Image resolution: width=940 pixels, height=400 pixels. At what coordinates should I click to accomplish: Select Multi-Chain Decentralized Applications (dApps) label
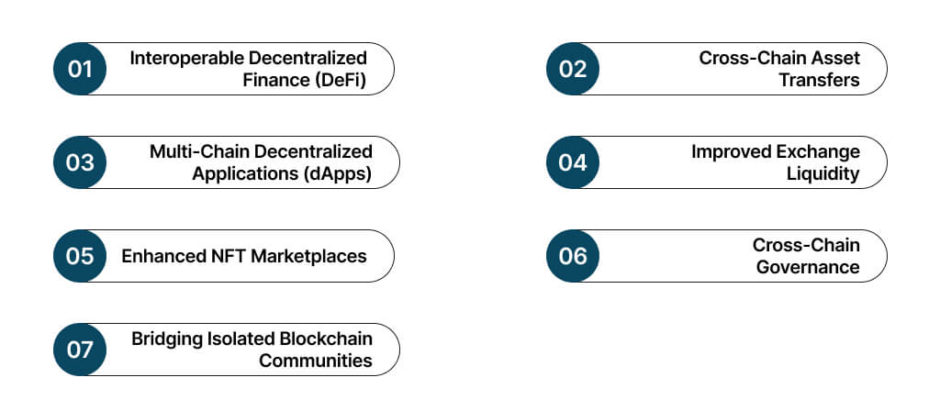point(261,163)
